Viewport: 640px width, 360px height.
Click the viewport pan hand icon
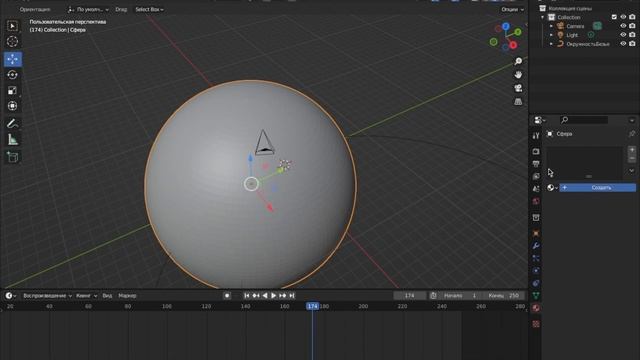[518, 75]
